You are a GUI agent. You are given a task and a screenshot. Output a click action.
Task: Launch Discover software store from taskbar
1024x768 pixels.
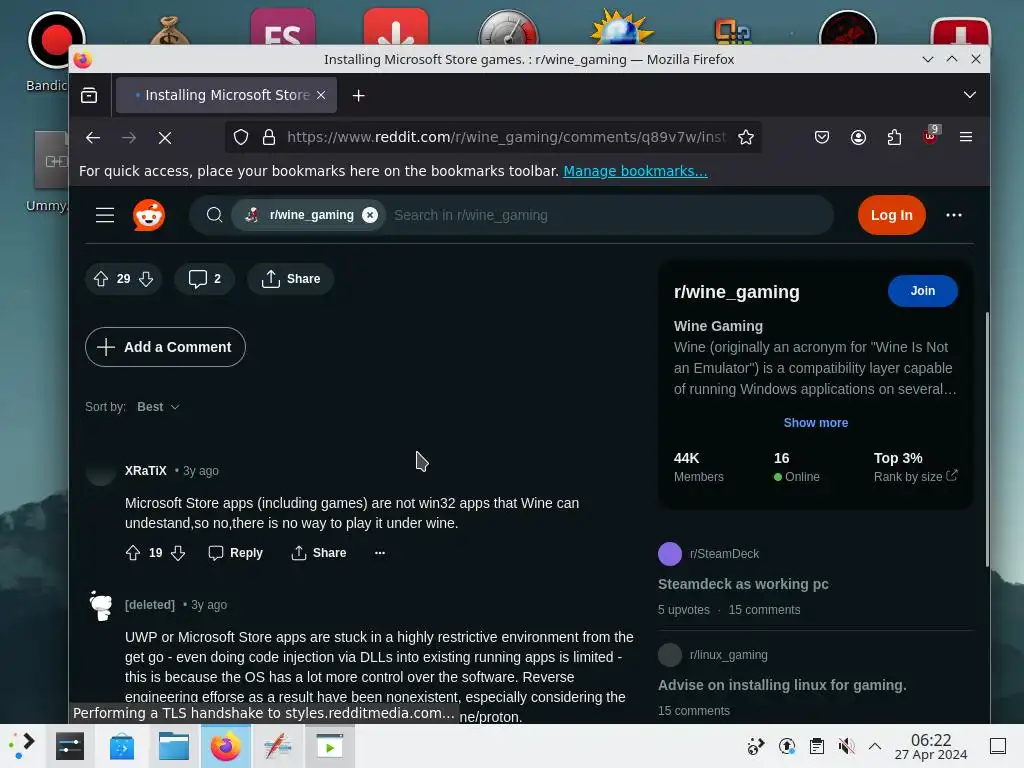(121, 746)
